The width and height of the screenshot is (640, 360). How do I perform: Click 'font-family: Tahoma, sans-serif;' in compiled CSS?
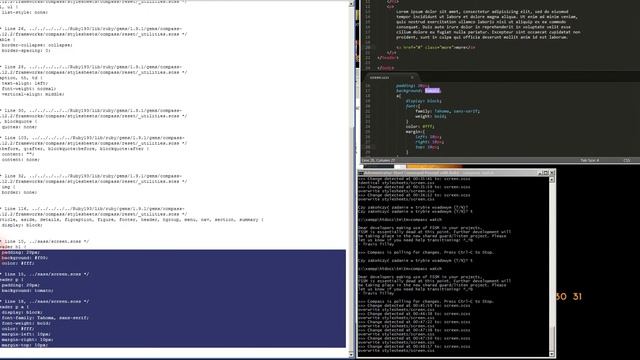pyautogui.click(x=45, y=318)
